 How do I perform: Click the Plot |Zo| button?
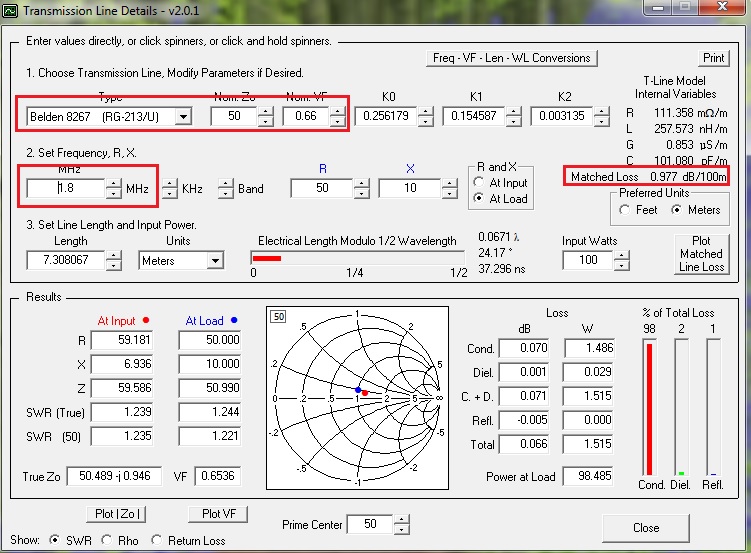[x=116, y=514]
